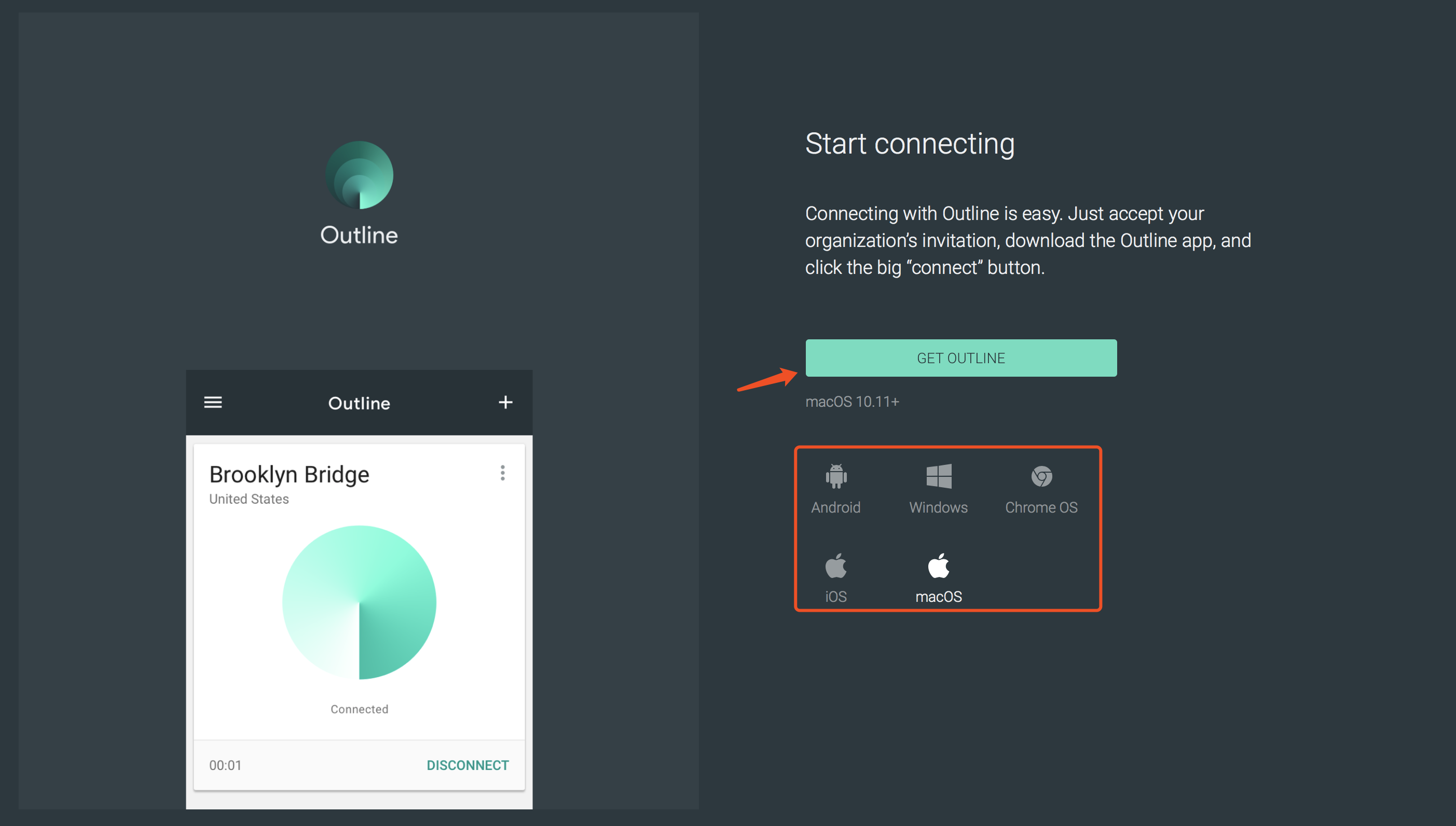Click the Android platform label
Viewport: 1456px width, 826px height.
[x=835, y=507]
